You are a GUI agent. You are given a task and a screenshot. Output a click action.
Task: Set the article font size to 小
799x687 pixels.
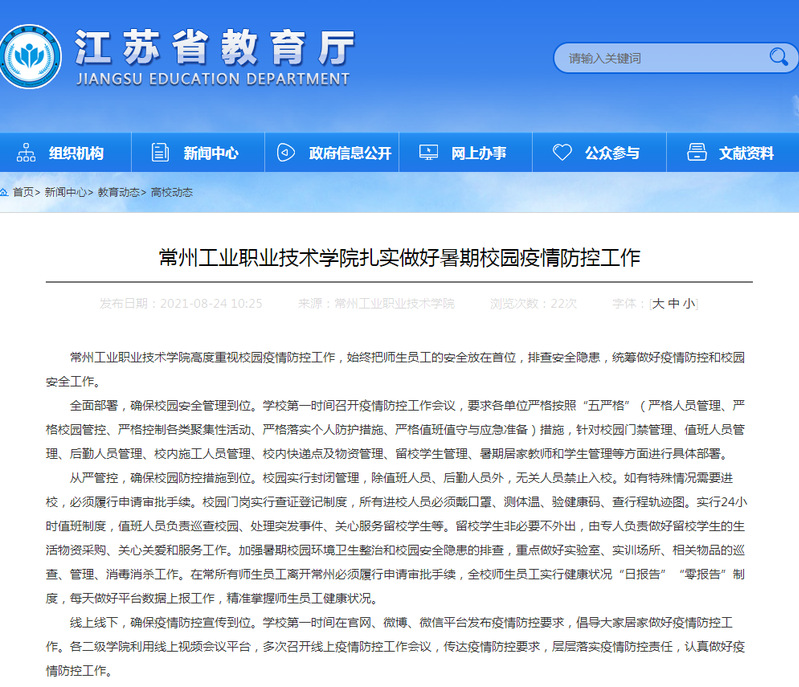688,303
